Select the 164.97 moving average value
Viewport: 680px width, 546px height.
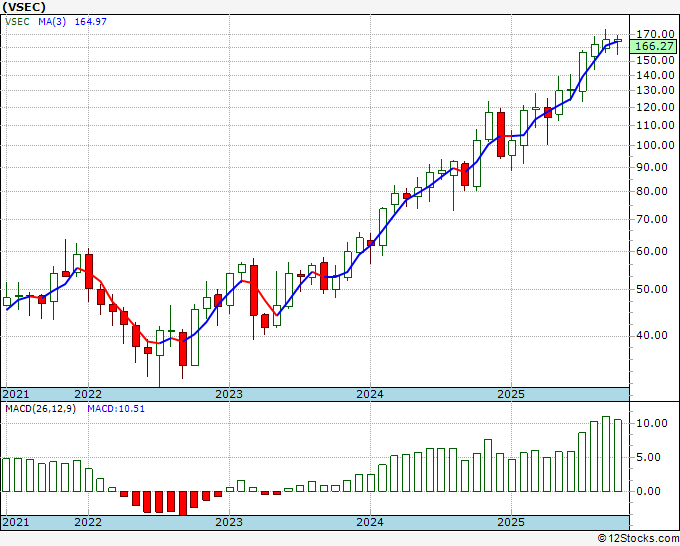click(x=91, y=21)
